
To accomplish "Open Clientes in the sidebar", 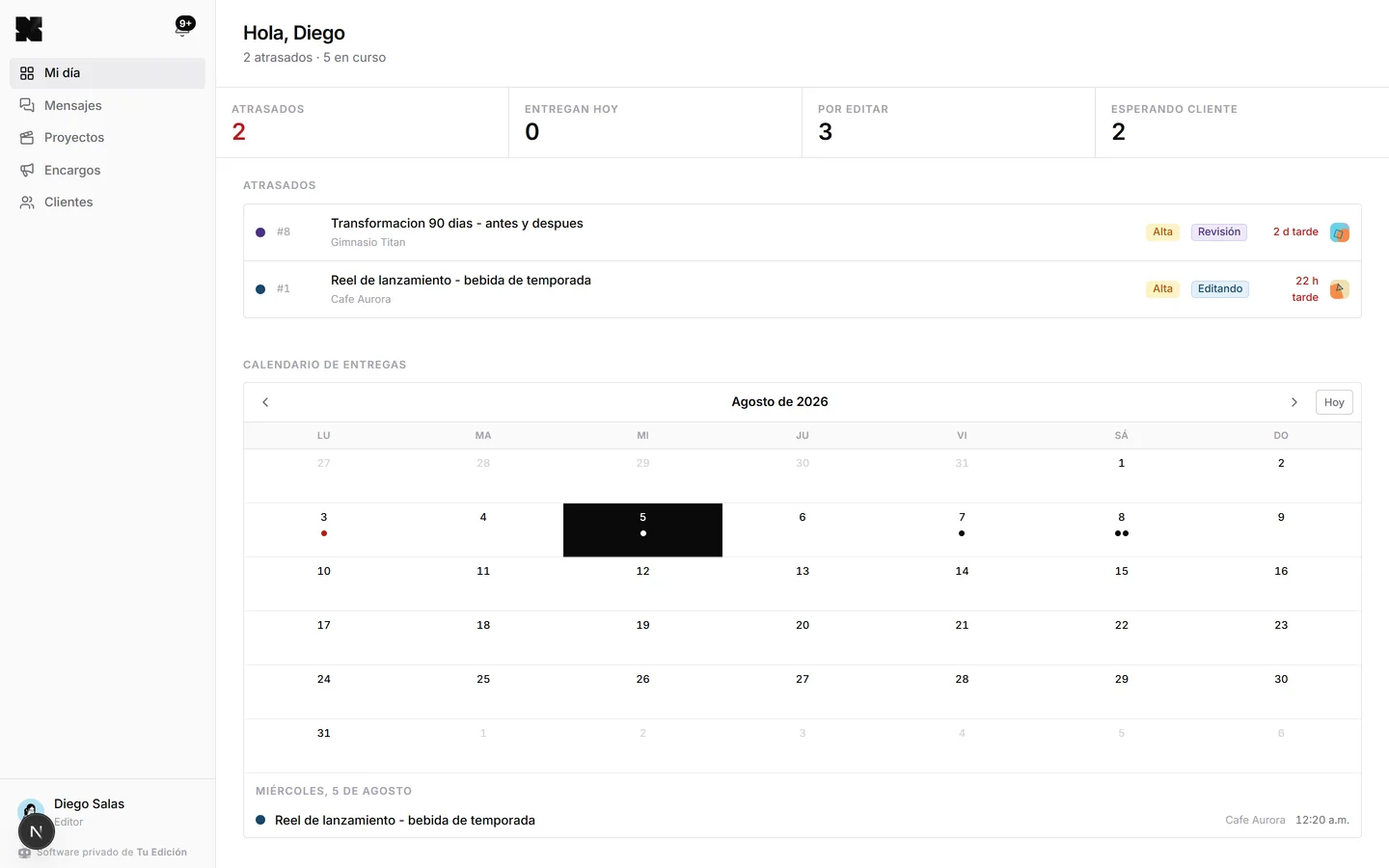I will point(107,203).
